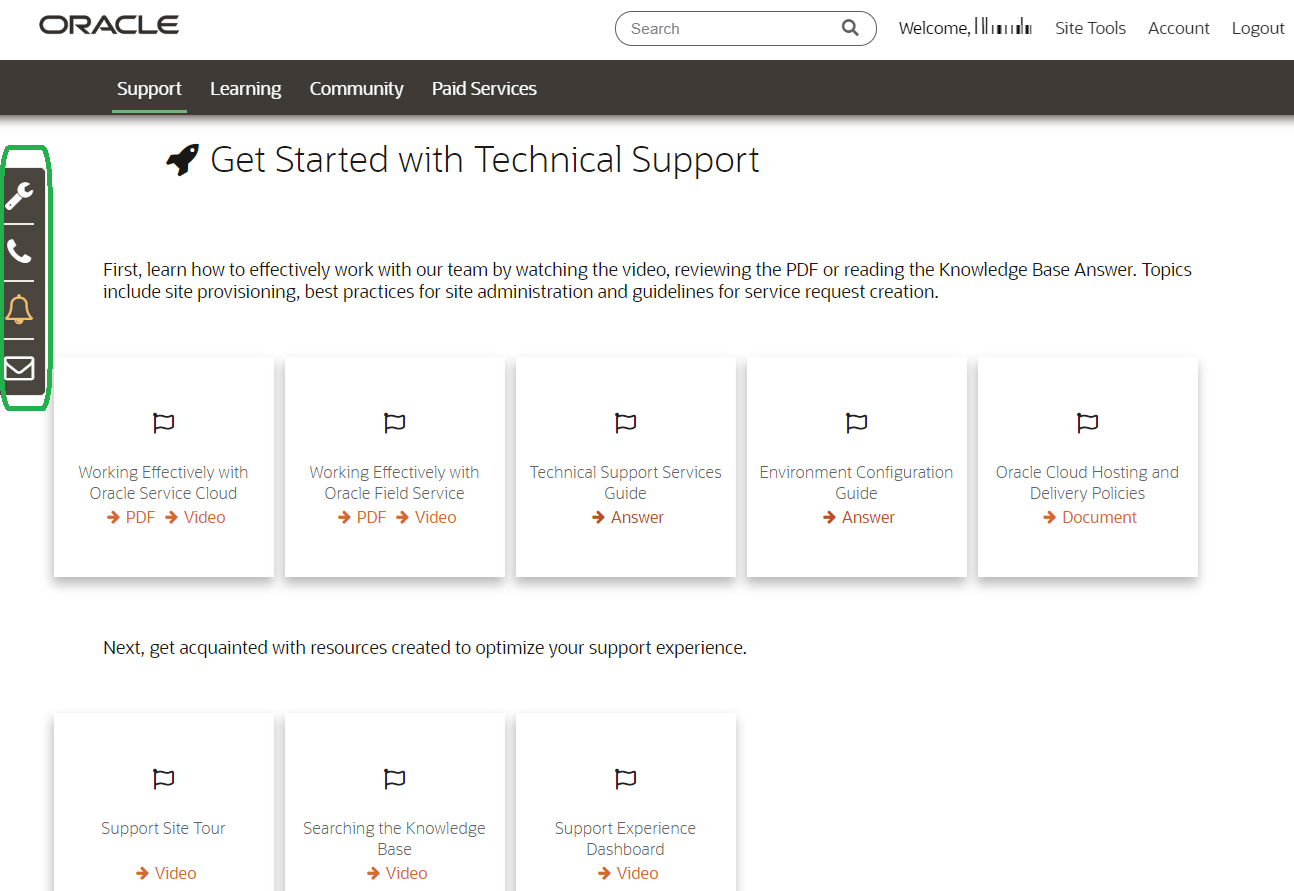Open Video link for Oracle Service Cloud
This screenshot has height=891, width=1294.
pos(195,517)
